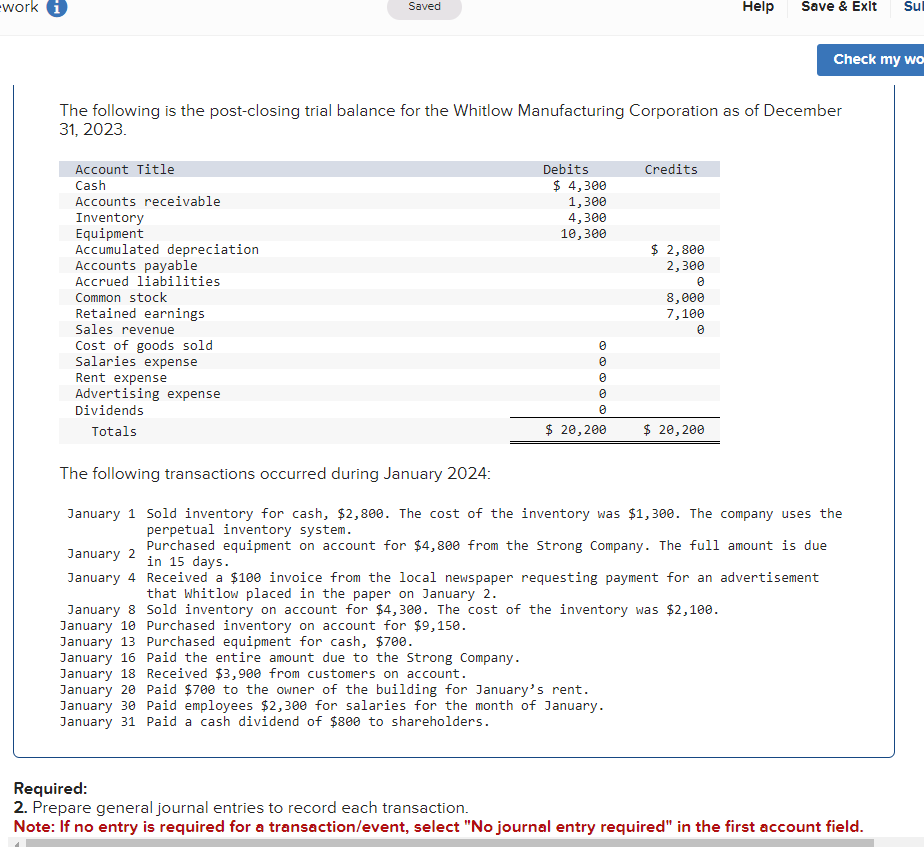Click the Required section heading
924x847 pixels.
coord(51,789)
